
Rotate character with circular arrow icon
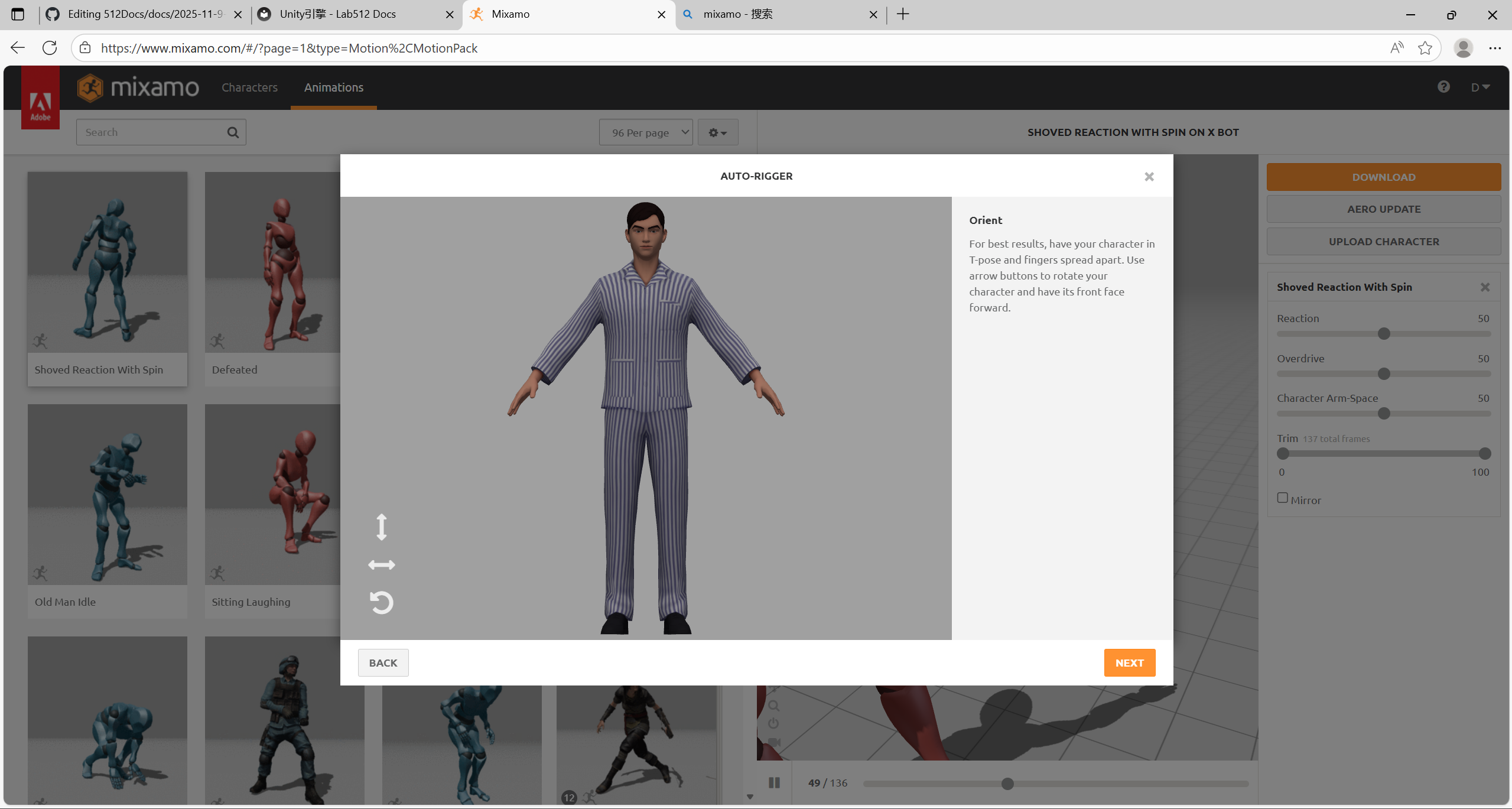[381, 602]
